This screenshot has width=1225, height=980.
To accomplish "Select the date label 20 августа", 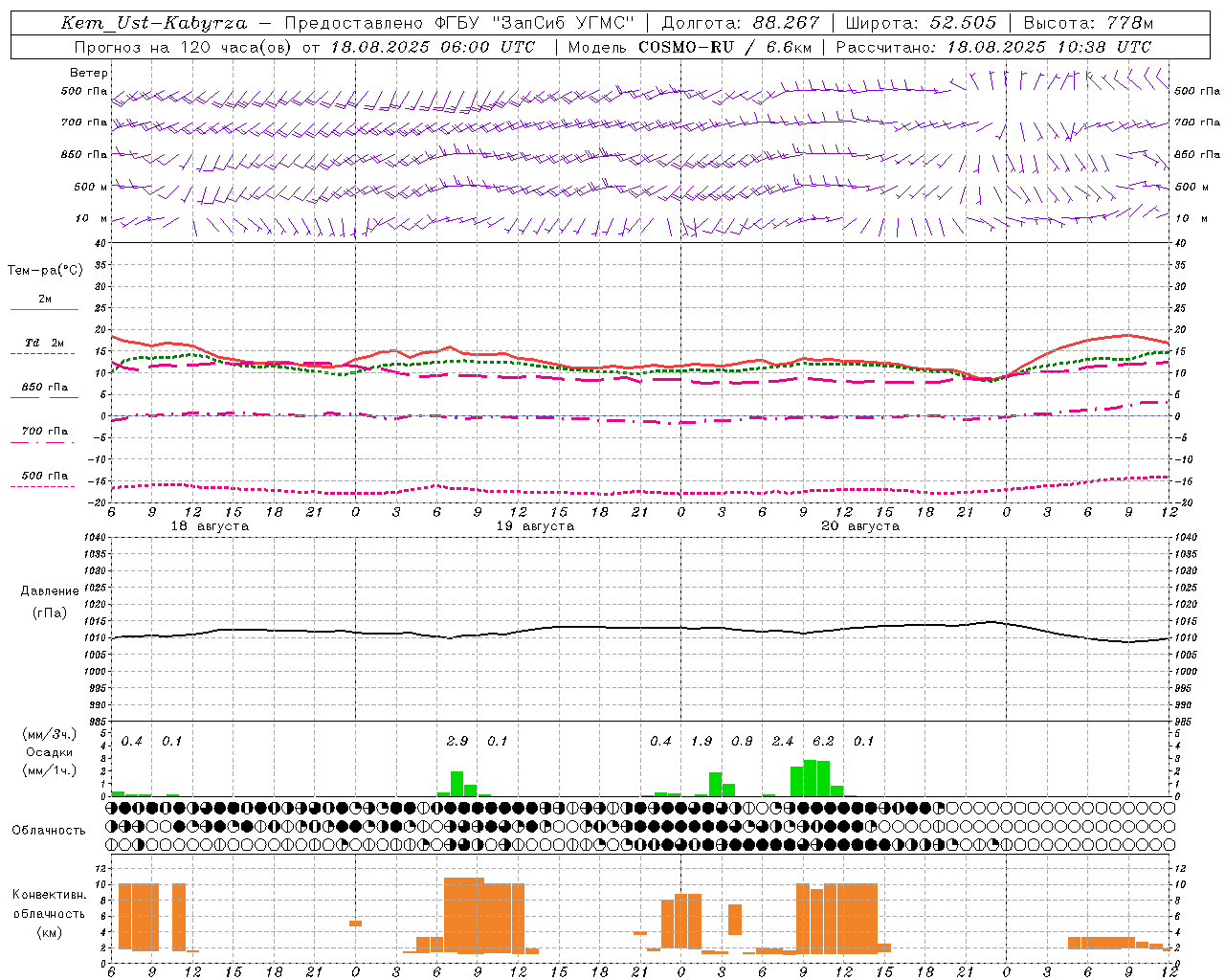I will tap(860, 526).
